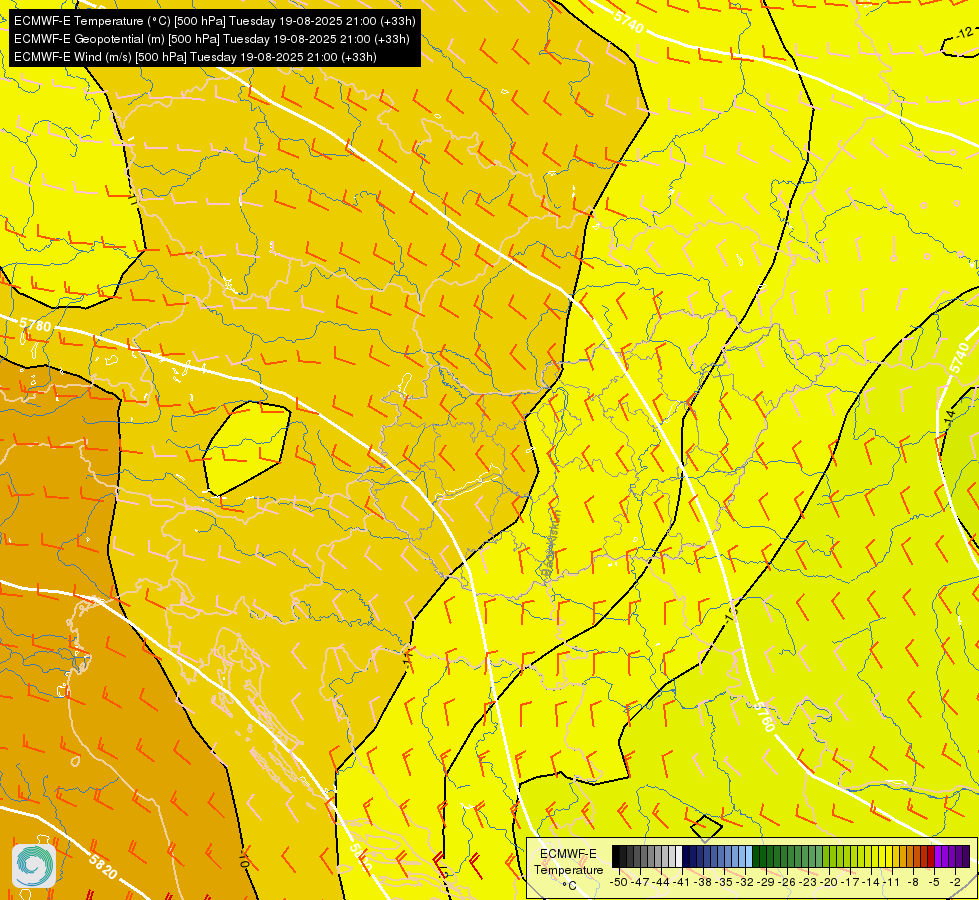
Task: Click the -14 isotherm label
Action: point(949,417)
